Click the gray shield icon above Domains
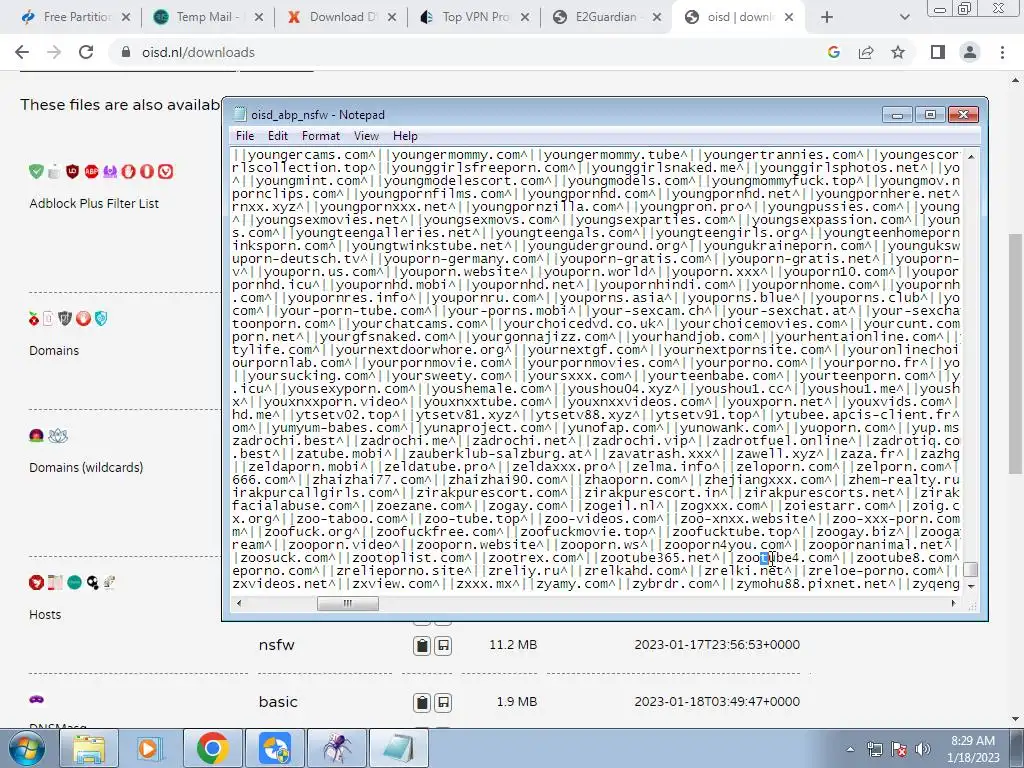This screenshot has height=768, width=1024. click(x=65, y=319)
